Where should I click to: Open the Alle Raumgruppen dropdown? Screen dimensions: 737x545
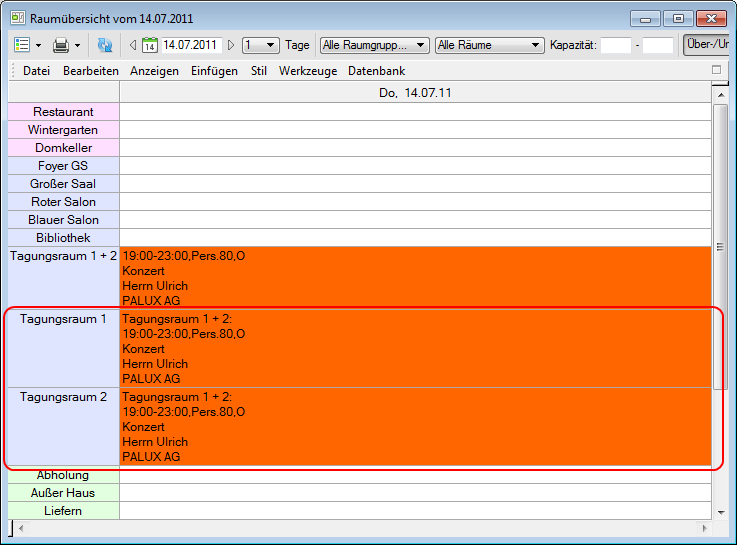pos(421,45)
